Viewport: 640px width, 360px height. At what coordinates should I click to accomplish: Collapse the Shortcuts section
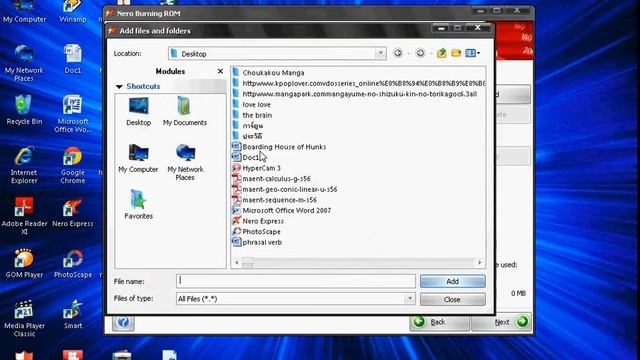pyautogui.click(x=119, y=87)
